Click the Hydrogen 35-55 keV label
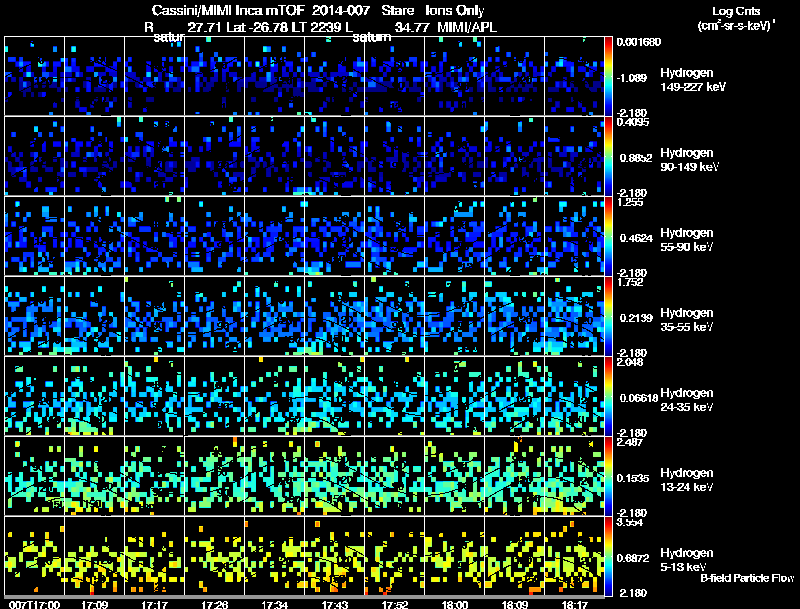Image resolution: width=800 pixels, height=609 pixels. click(x=687, y=320)
